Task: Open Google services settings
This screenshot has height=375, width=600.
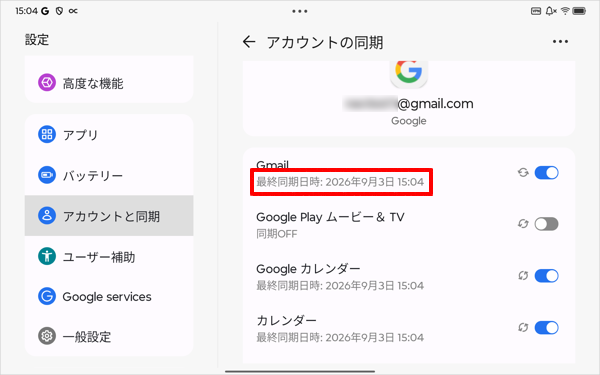Action: (109, 296)
